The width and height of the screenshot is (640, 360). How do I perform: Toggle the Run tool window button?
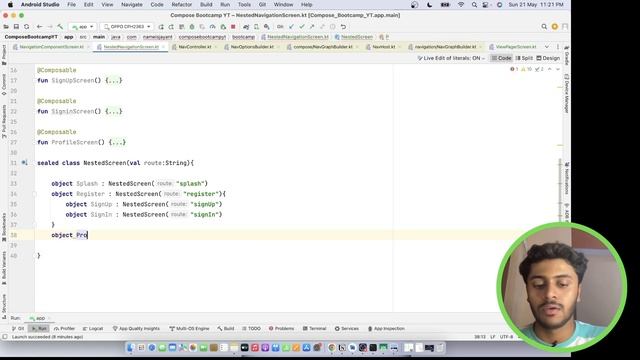[40, 329]
